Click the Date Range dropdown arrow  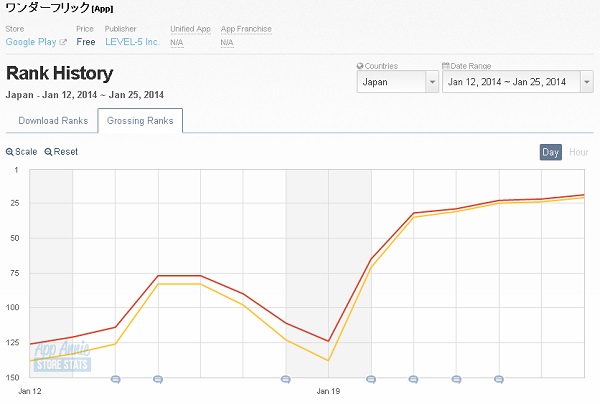[586, 82]
